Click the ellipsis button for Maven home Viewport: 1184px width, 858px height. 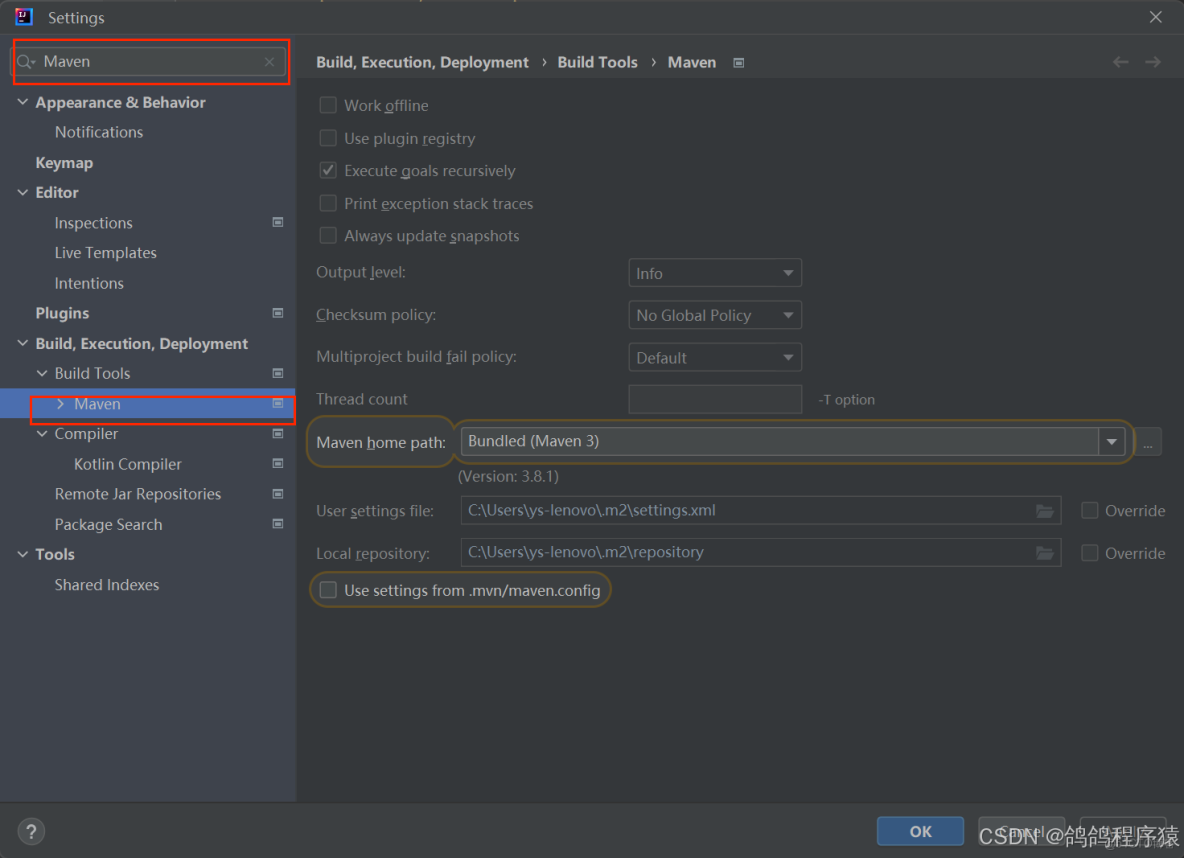(x=1148, y=442)
